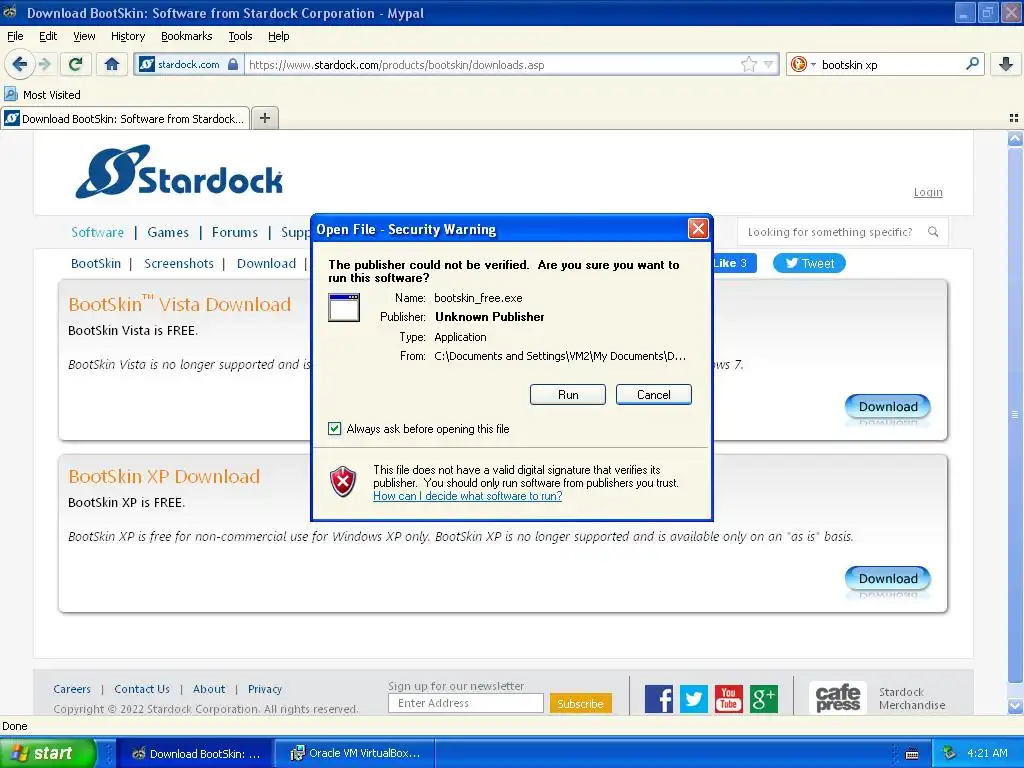Open the URL history dropdown arrow
This screenshot has width=1024, height=768.
click(769, 64)
